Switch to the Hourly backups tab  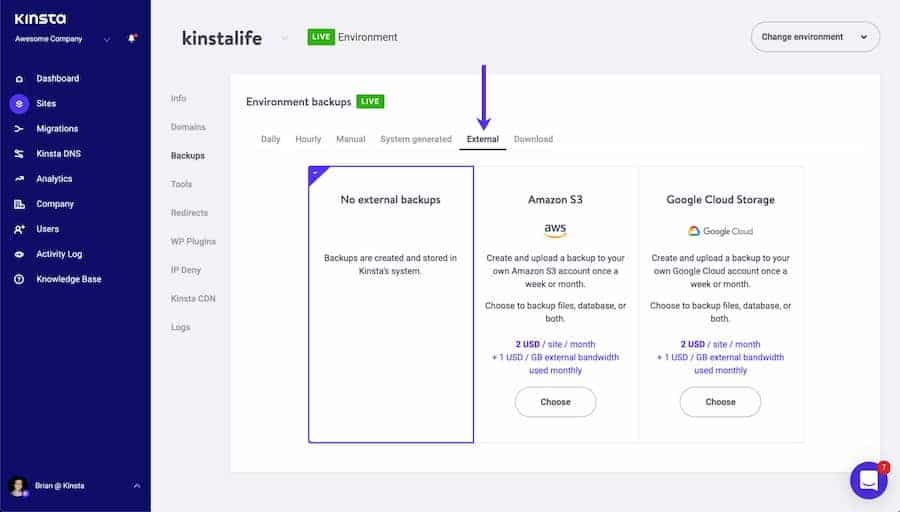pyautogui.click(x=308, y=139)
